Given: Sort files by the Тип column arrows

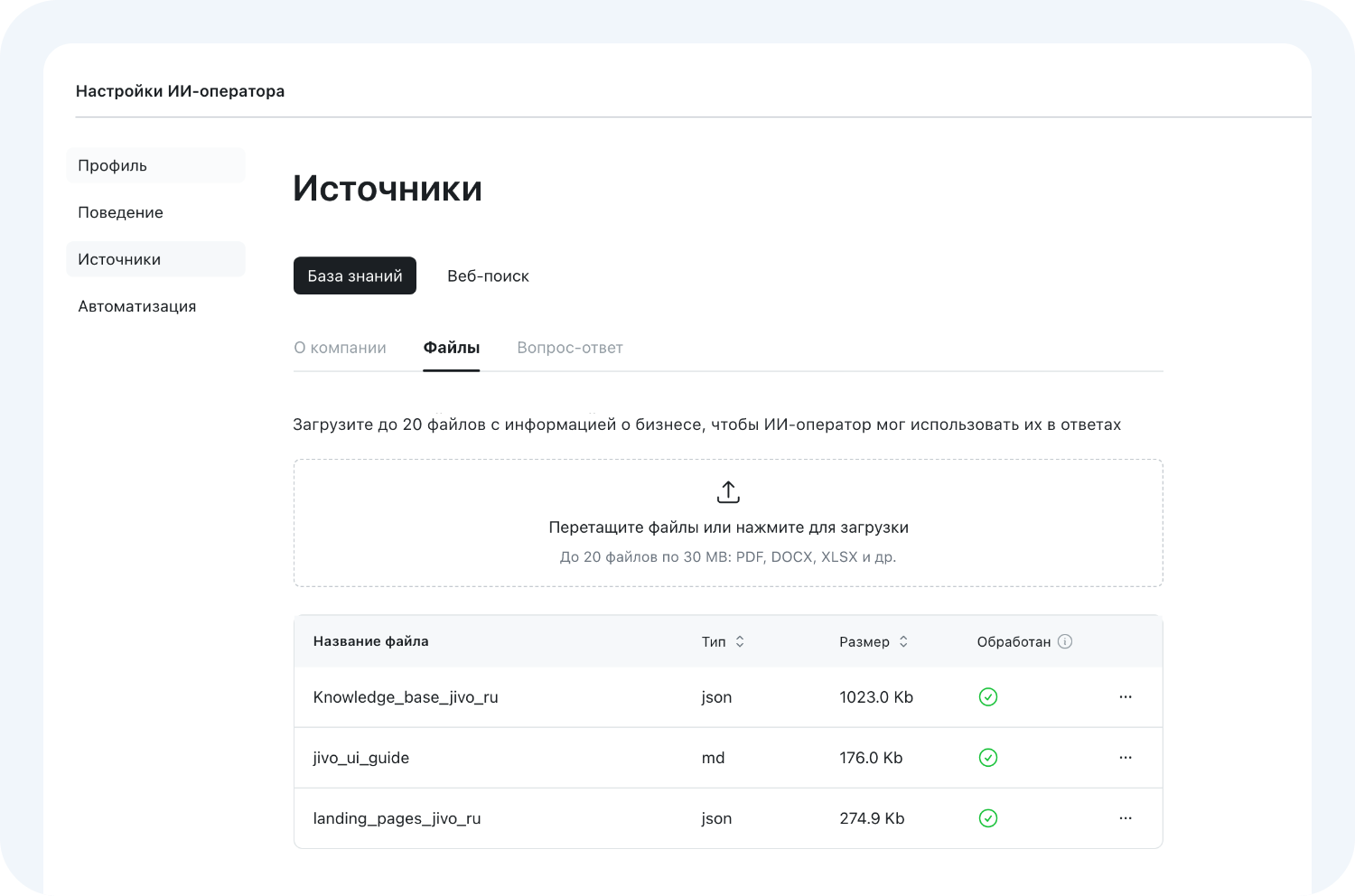Looking at the screenshot, I should pos(740,641).
